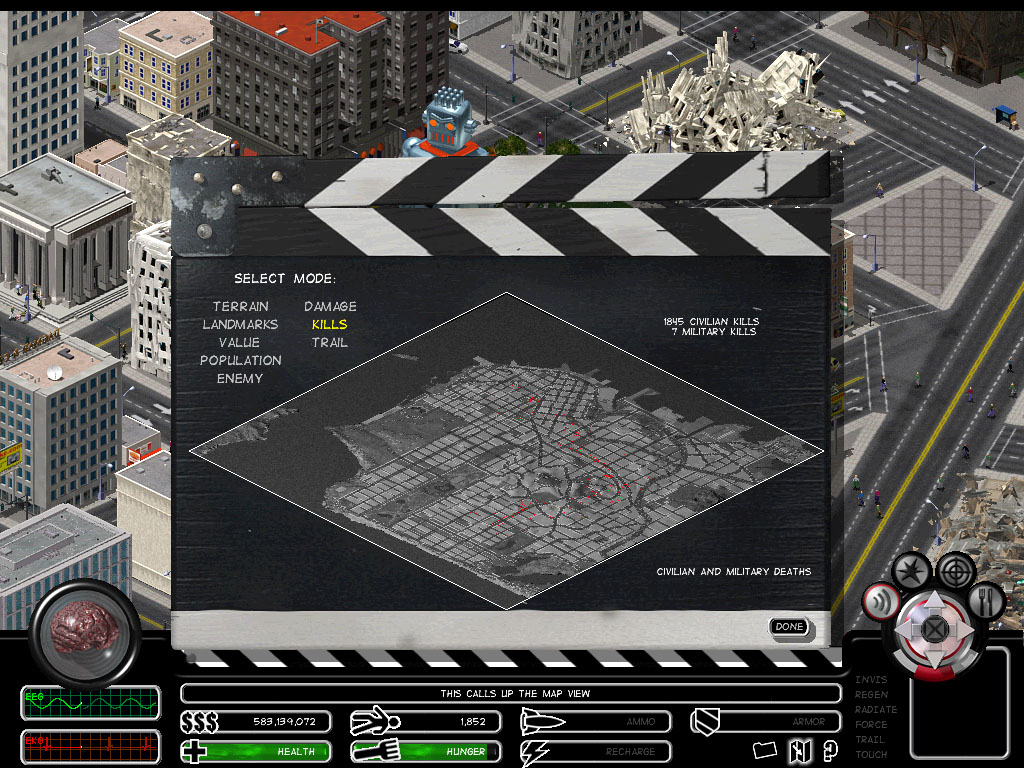Click the fallen person kills counter icon

(375, 721)
